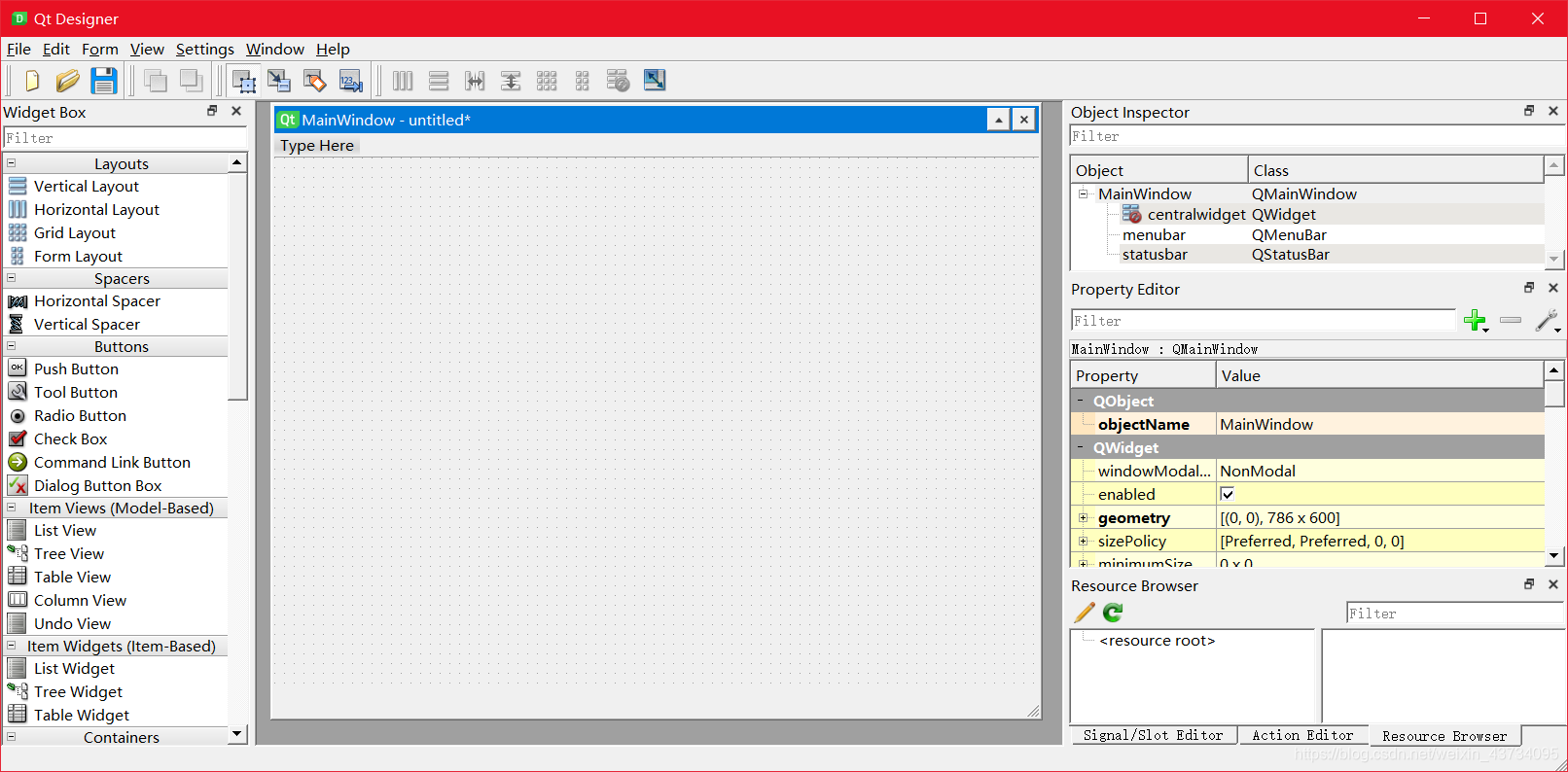Screen dimensions: 1568x772
Task: Open a form with the folder icon
Action: [x=68, y=81]
